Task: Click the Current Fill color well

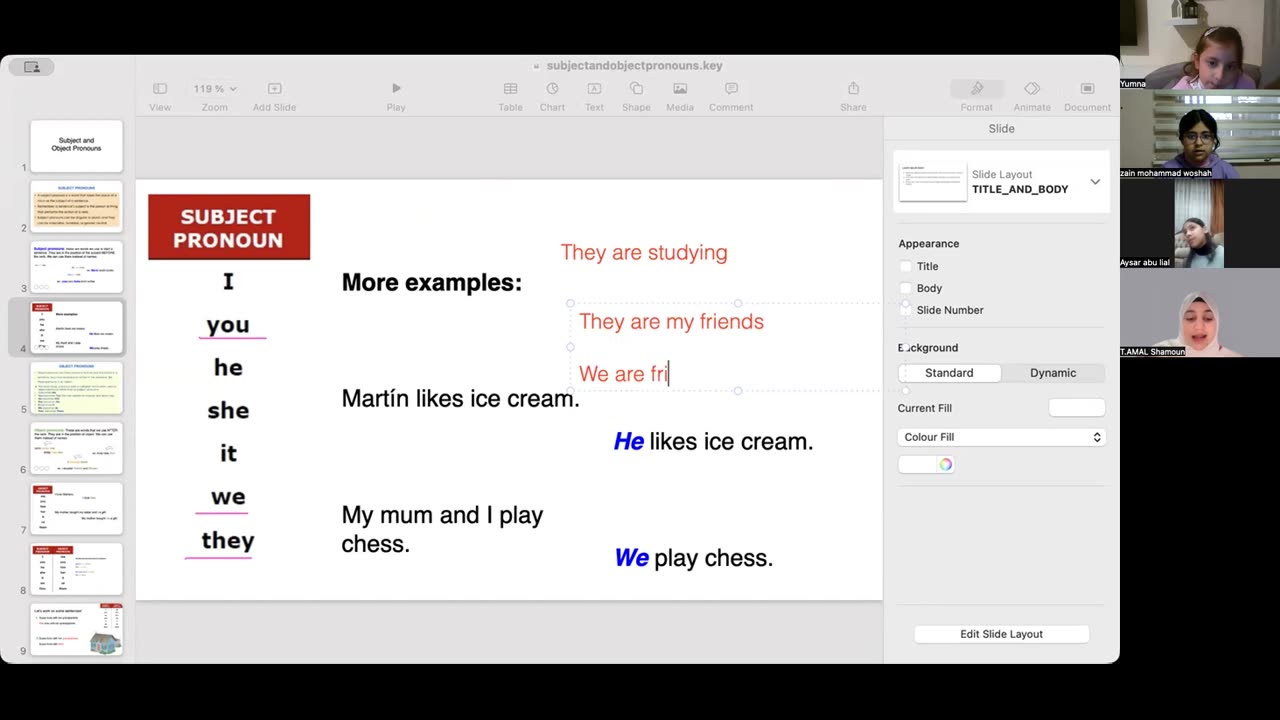Action: [x=1077, y=407]
